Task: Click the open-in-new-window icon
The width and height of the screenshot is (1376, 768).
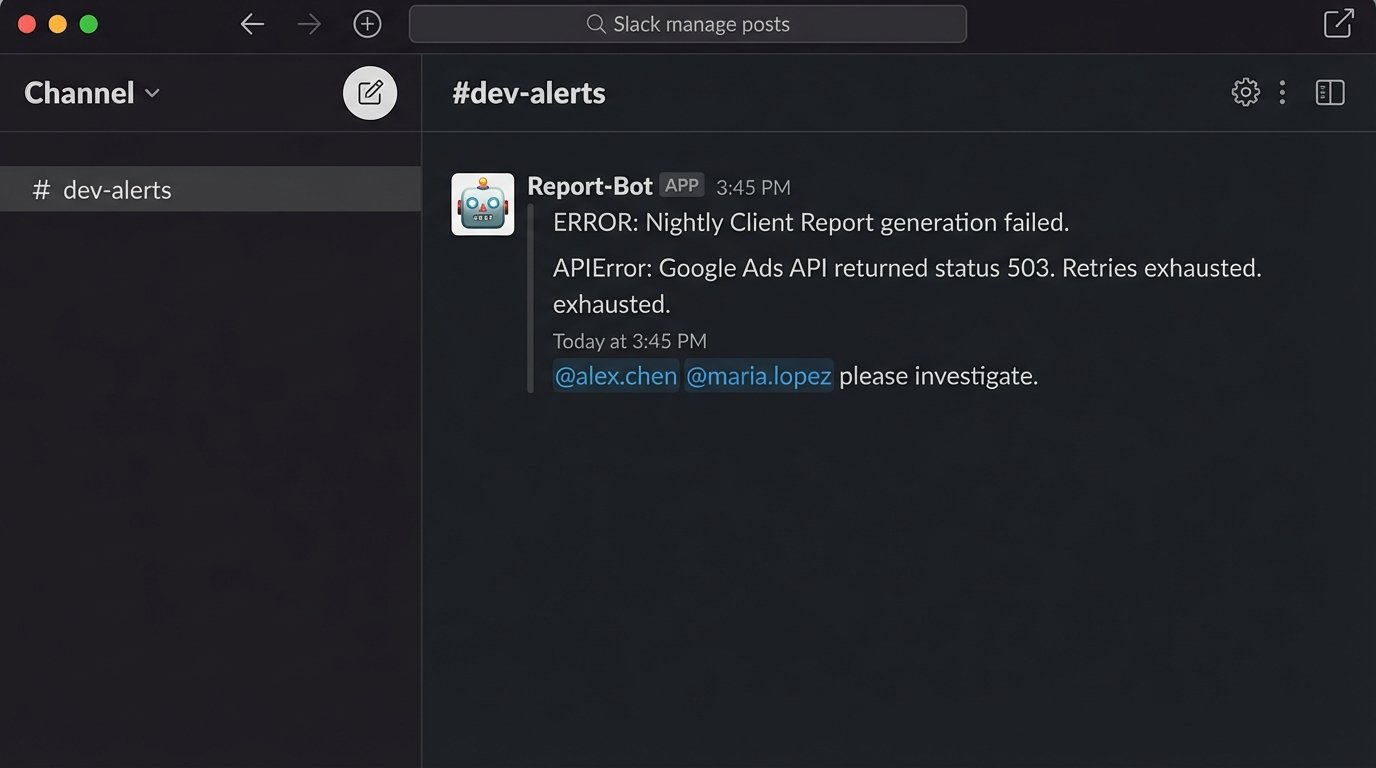Action: click(1338, 24)
